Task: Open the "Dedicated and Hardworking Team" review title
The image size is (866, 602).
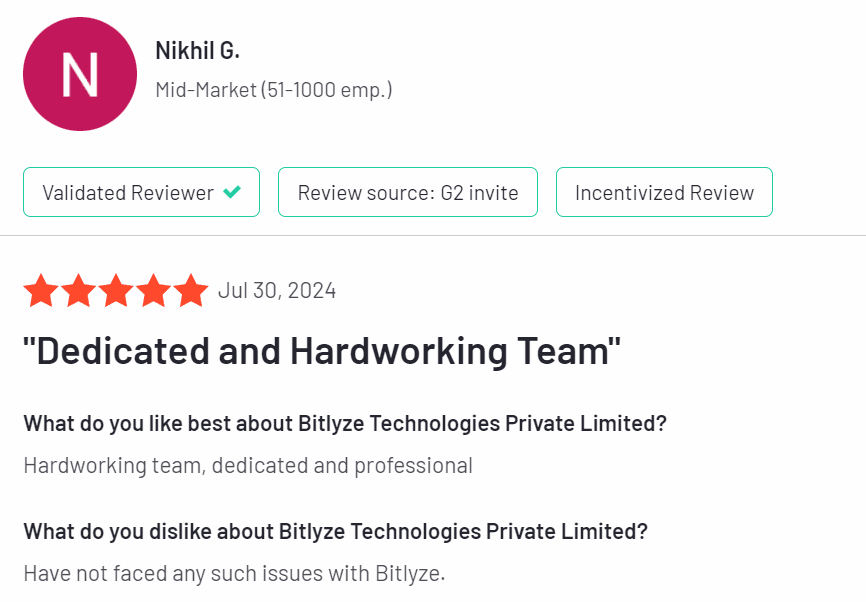Action: click(x=322, y=352)
